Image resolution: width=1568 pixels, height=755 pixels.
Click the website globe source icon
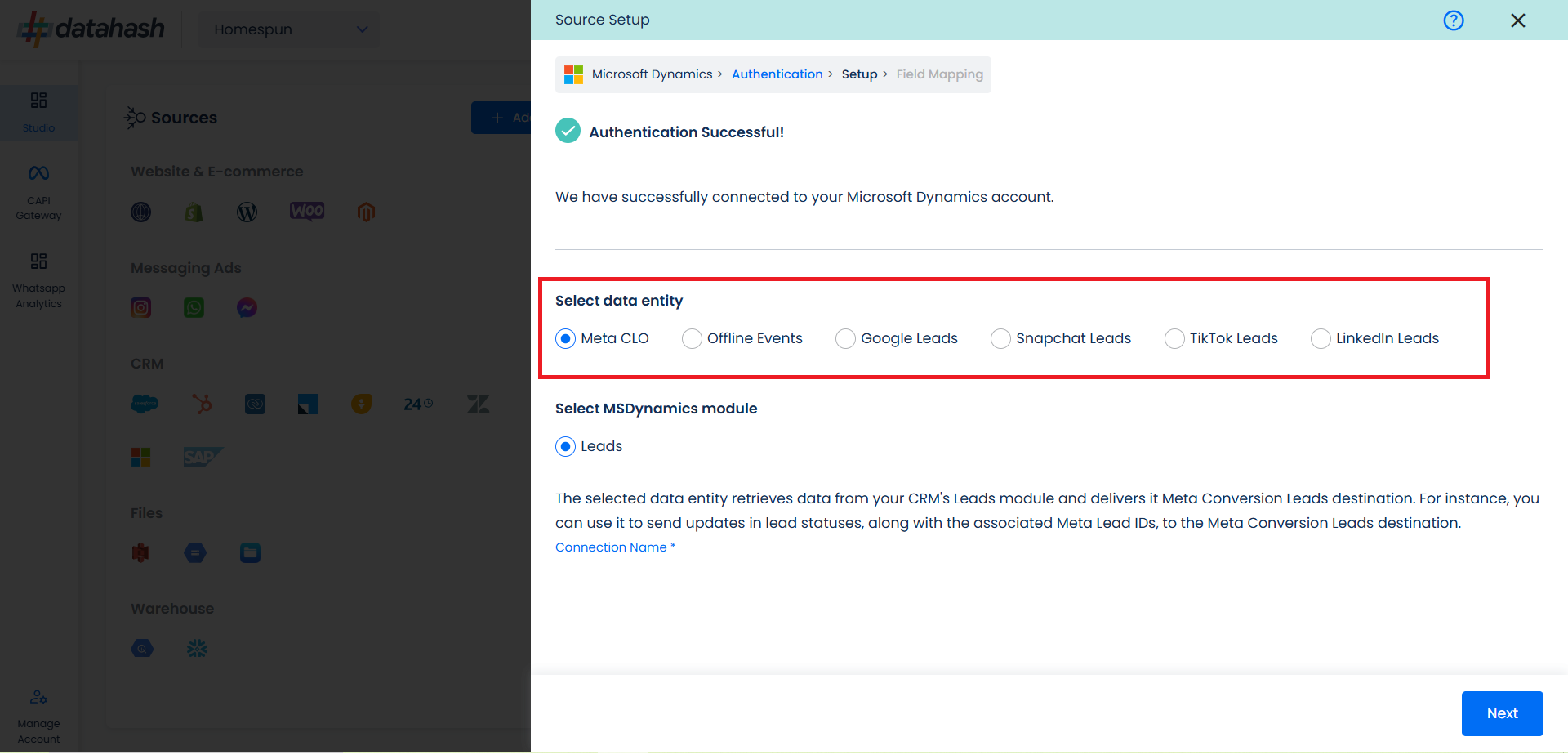[x=141, y=212]
